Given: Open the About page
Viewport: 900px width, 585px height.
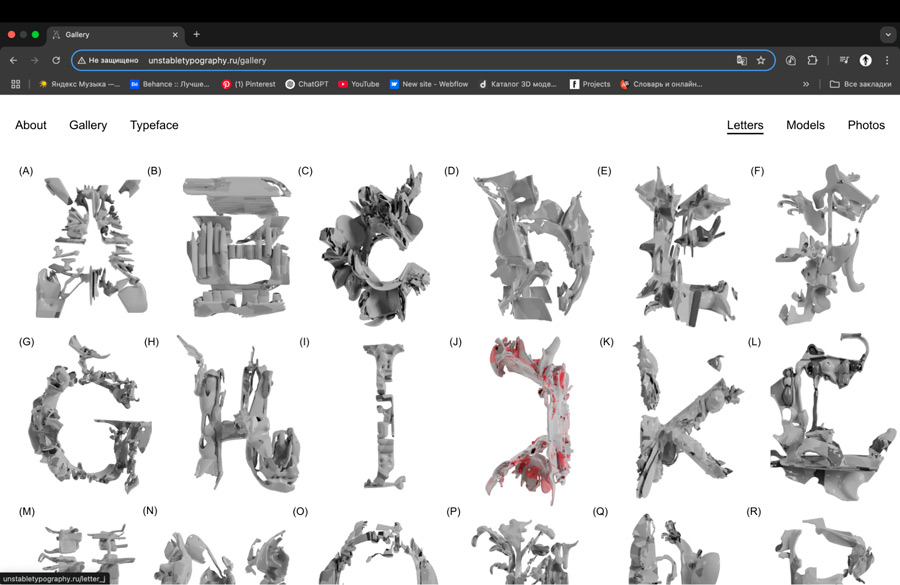Looking at the screenshot, I should pos(31,125).
